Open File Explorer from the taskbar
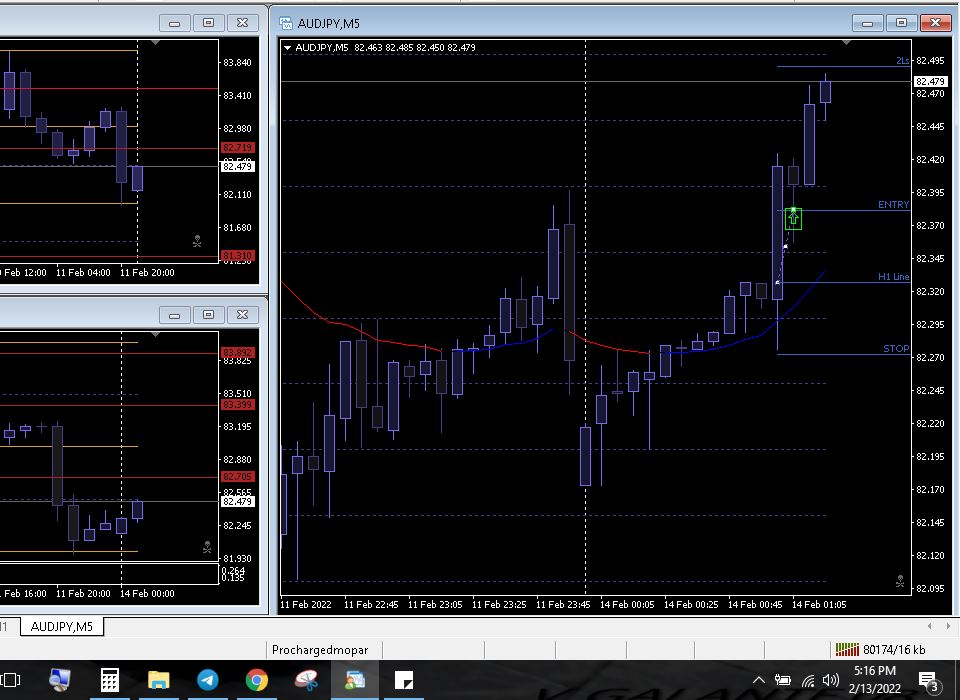960x700 pixels. [159, 680]
